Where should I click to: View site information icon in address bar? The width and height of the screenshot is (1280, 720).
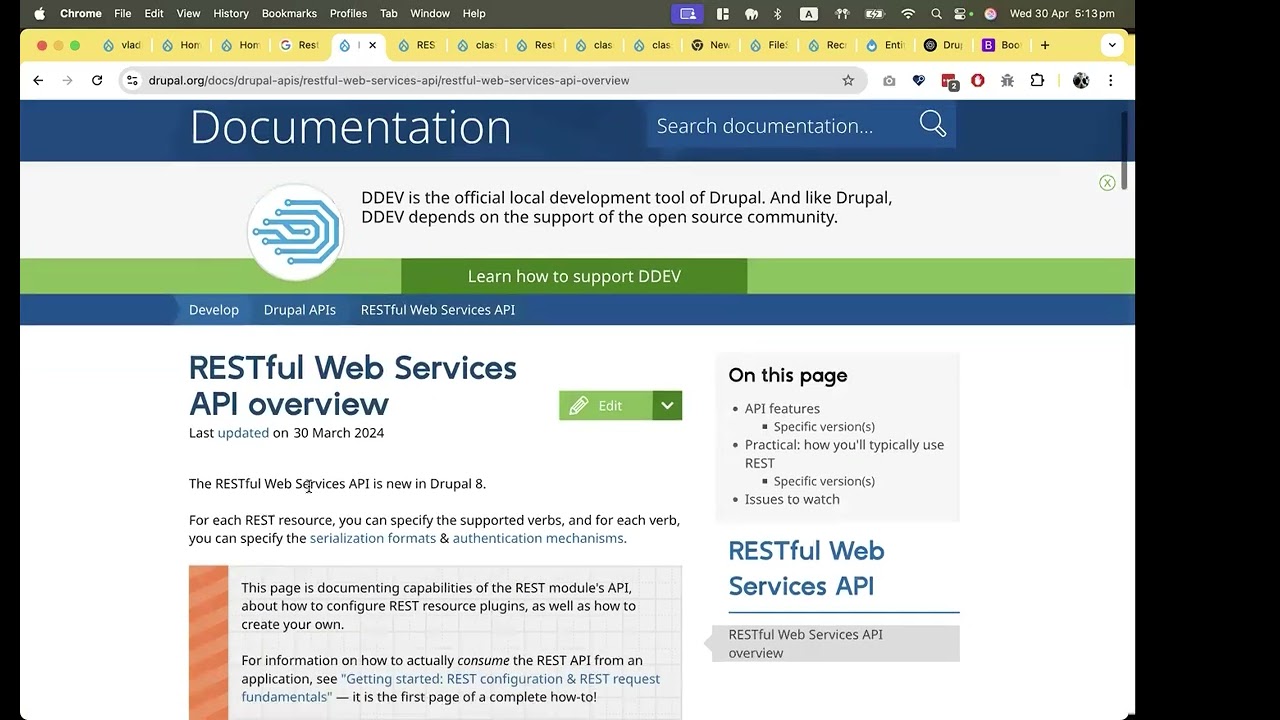click(x=132, y=80)
